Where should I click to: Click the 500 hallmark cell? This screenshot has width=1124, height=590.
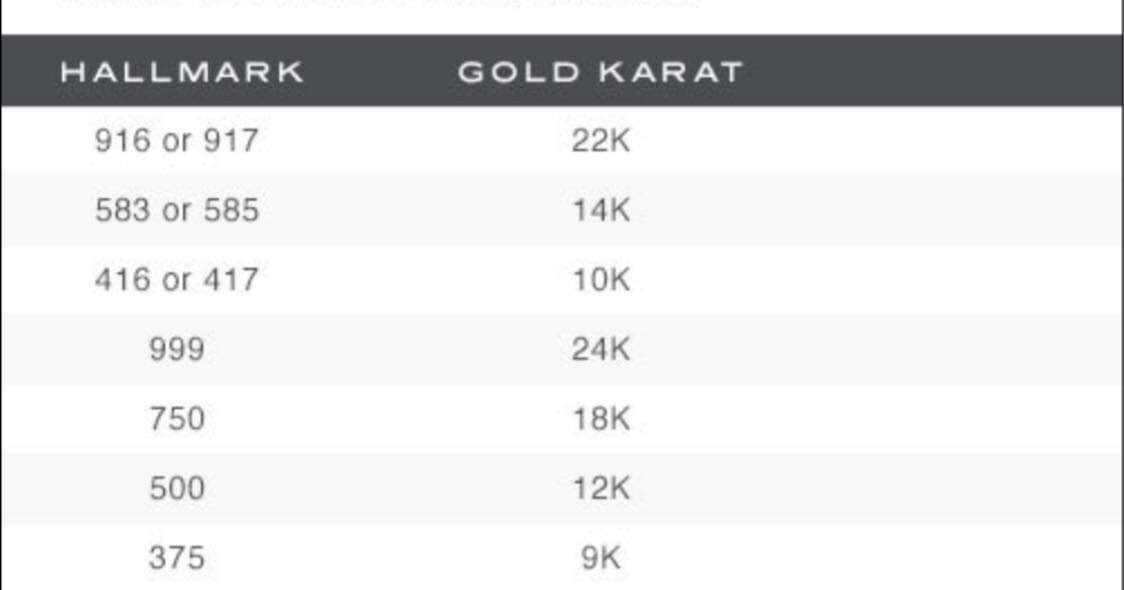coord(177,489)
